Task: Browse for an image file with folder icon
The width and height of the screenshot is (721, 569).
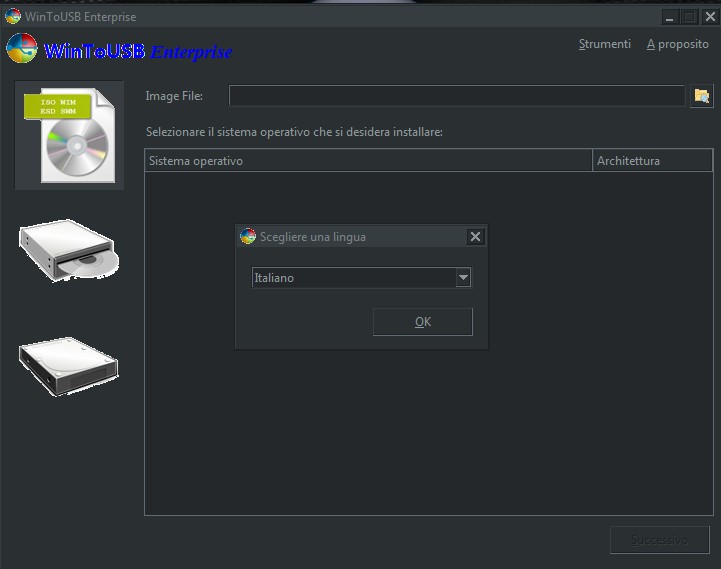Action: (x=702, y=96)
